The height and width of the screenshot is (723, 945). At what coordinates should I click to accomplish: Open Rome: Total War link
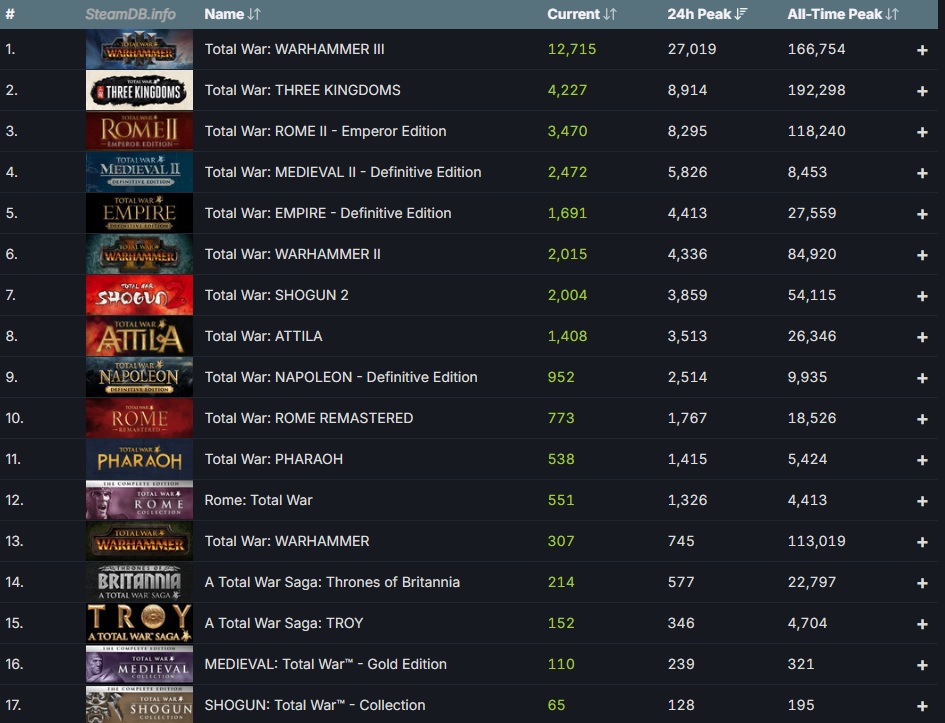pos(259,499)
